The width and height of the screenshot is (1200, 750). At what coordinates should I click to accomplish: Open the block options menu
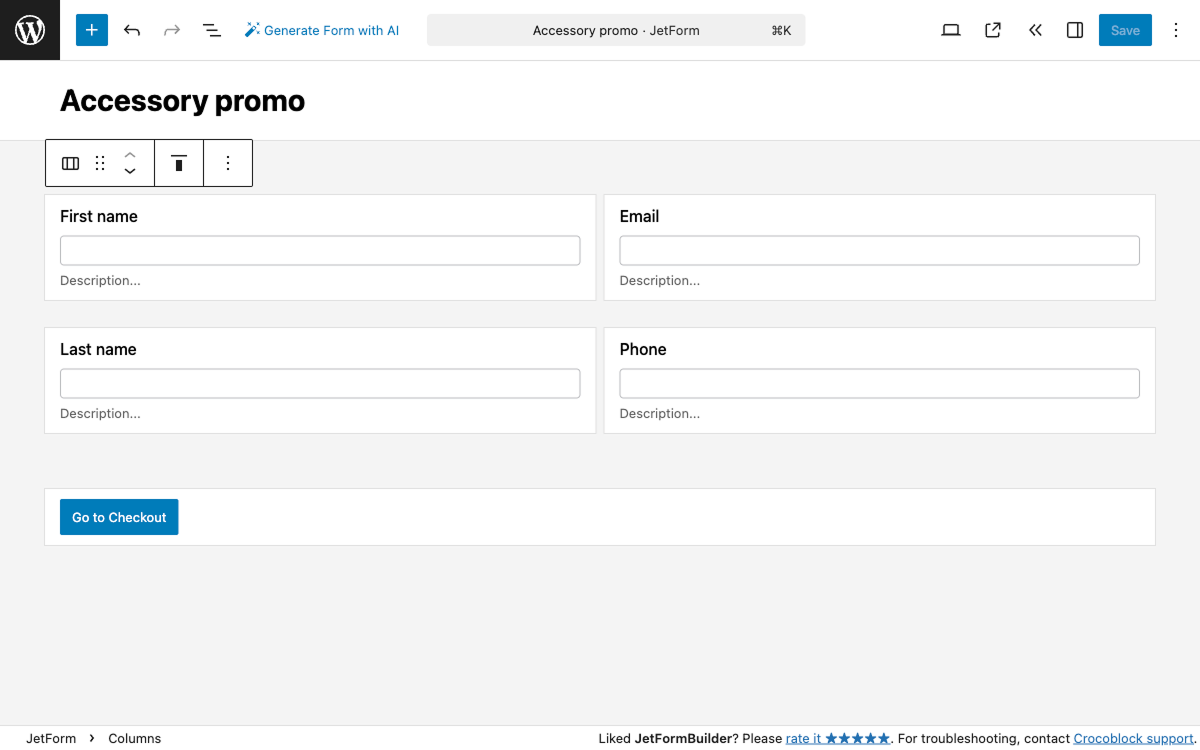(x=227, y=162)
